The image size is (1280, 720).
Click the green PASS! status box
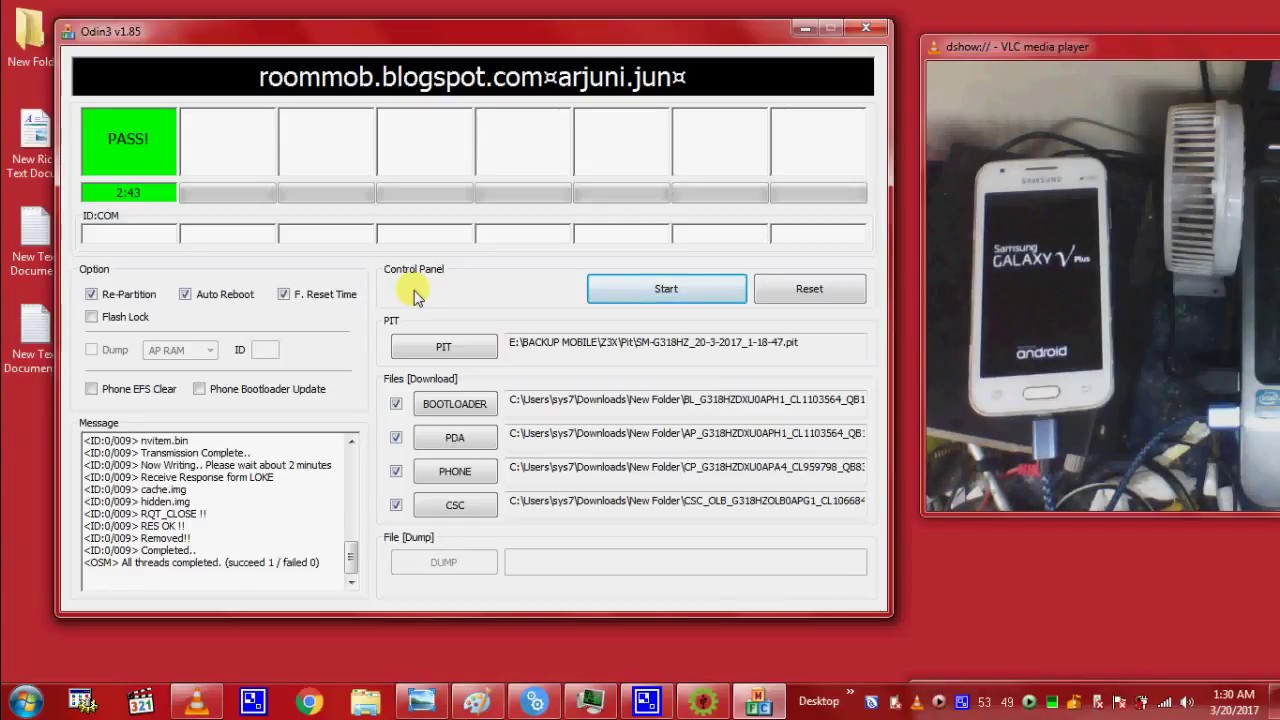click(x=128, y=140)
